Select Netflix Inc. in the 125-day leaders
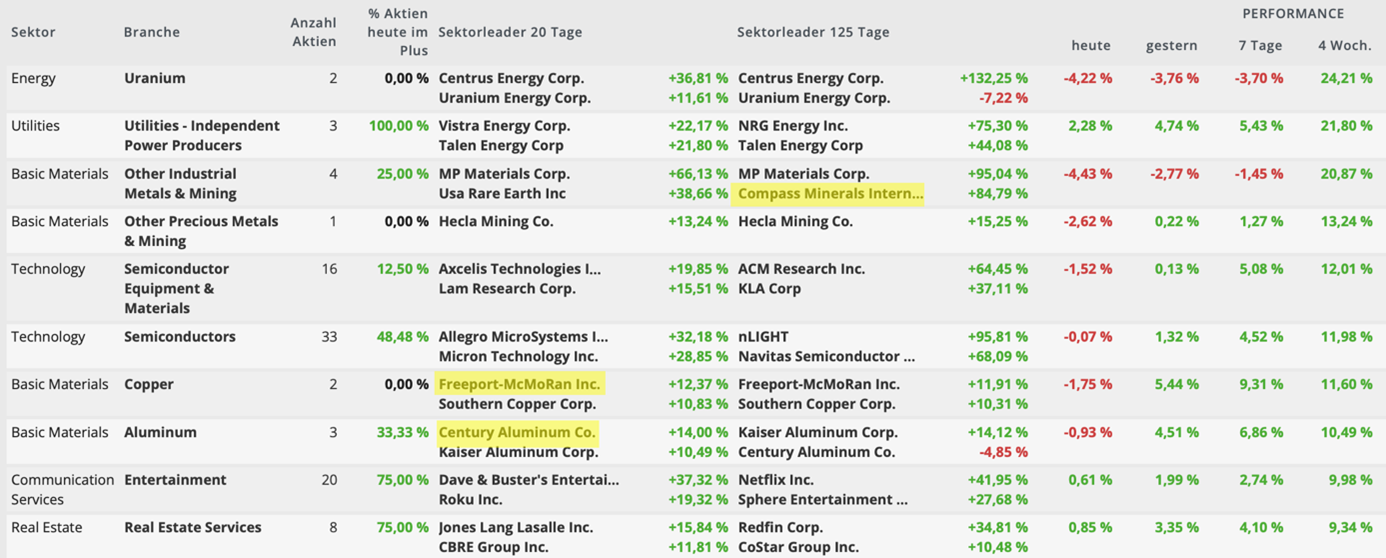The width and height of the screenshot is (1386, 558). pos(776,480)
